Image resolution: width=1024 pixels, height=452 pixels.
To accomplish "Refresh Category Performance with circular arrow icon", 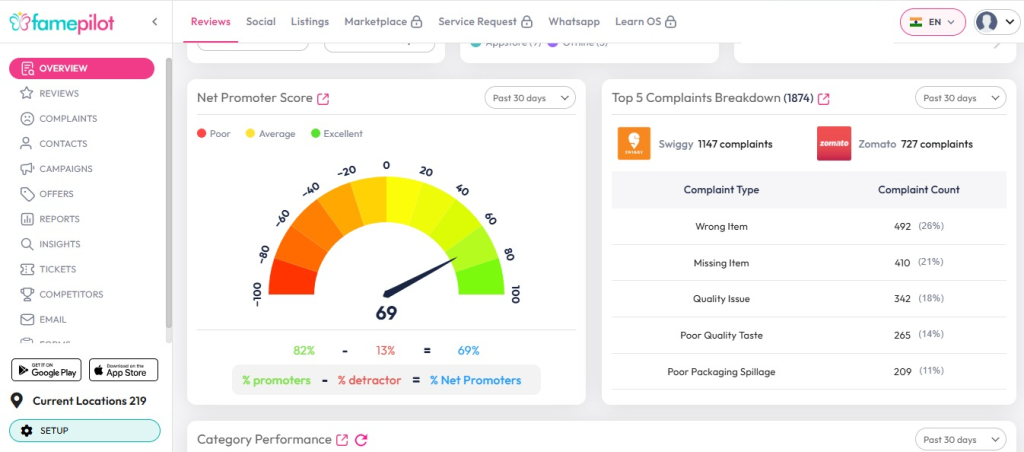I will pyautogui.click(x=361, y=440).
